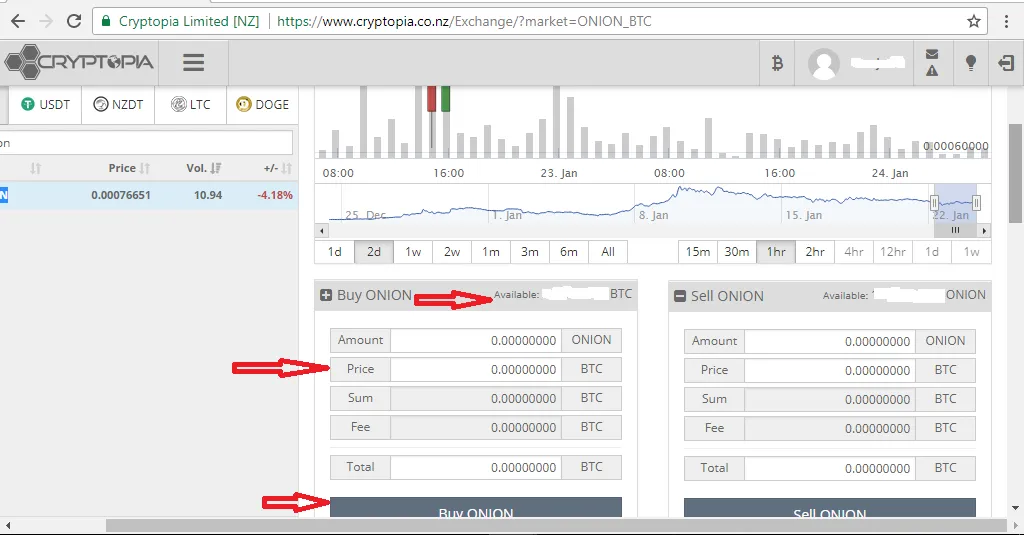Click the Buy panel Amount input field

click(x=476, y=340)
